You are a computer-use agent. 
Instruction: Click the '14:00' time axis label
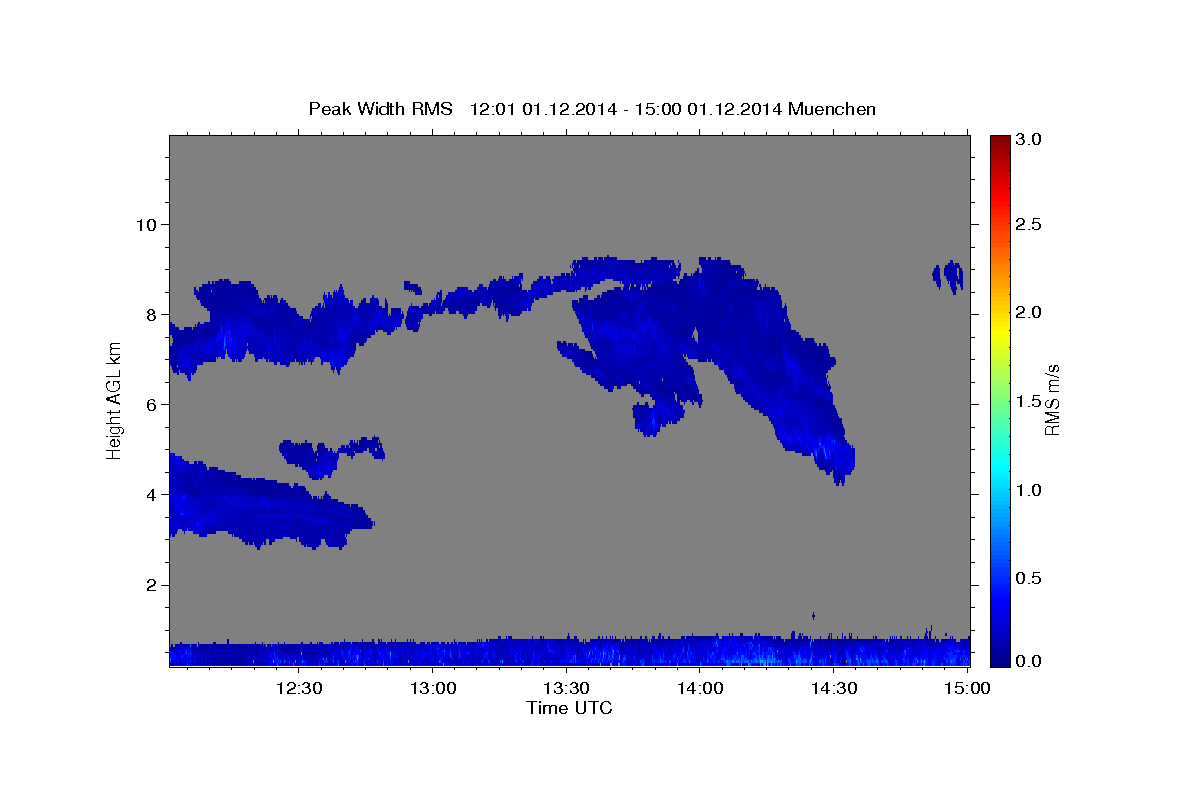pos(700,688)
